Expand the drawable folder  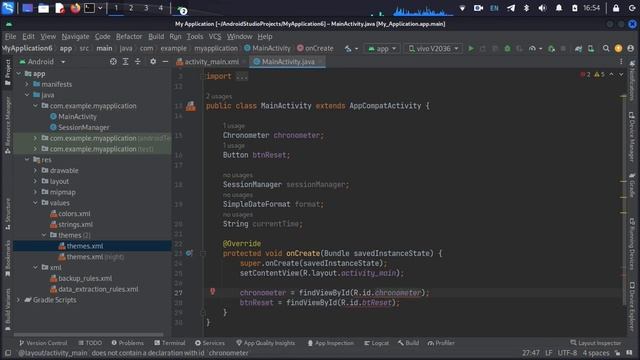36,170
